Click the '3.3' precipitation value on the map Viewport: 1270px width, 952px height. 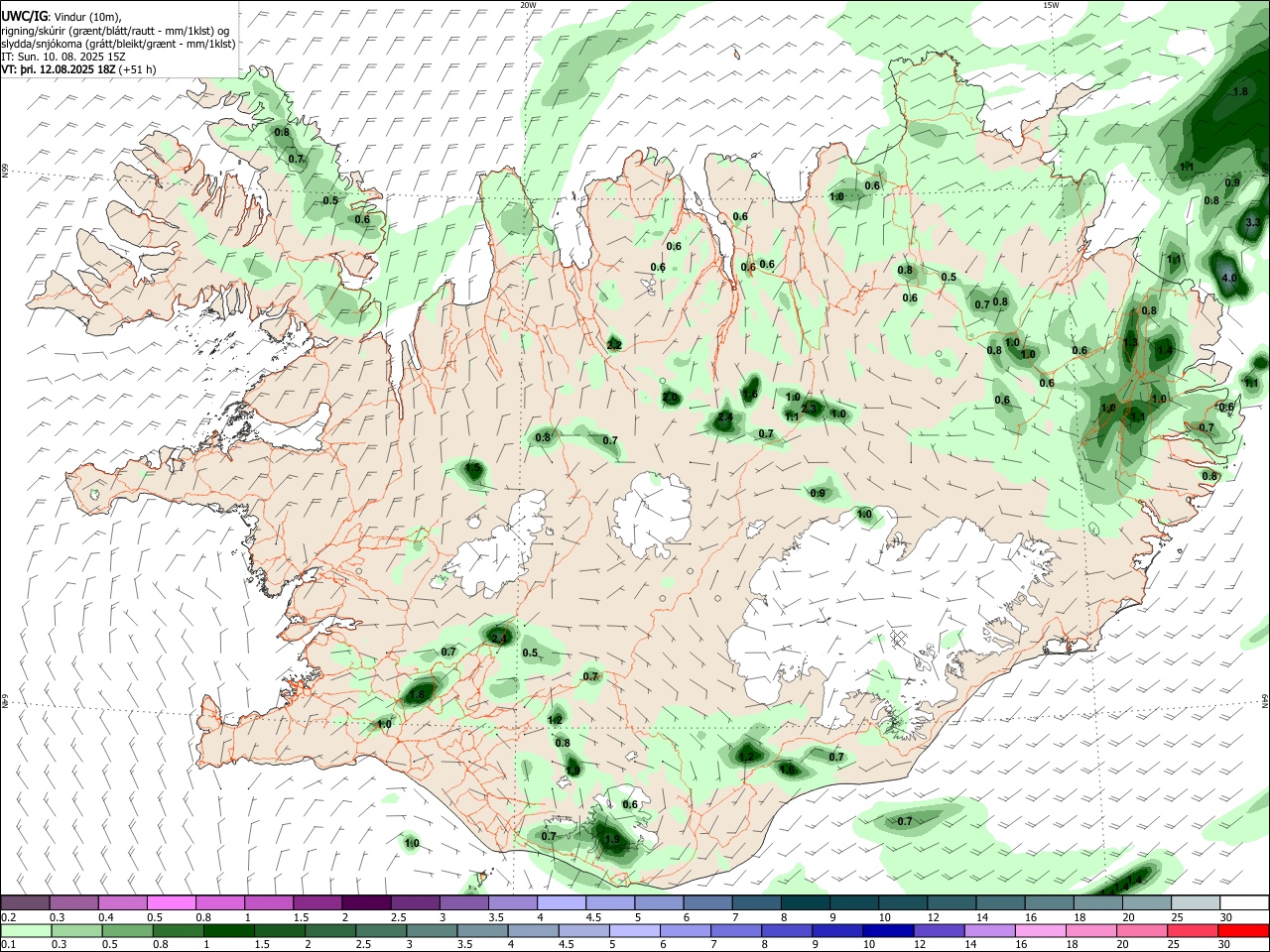1252,223
